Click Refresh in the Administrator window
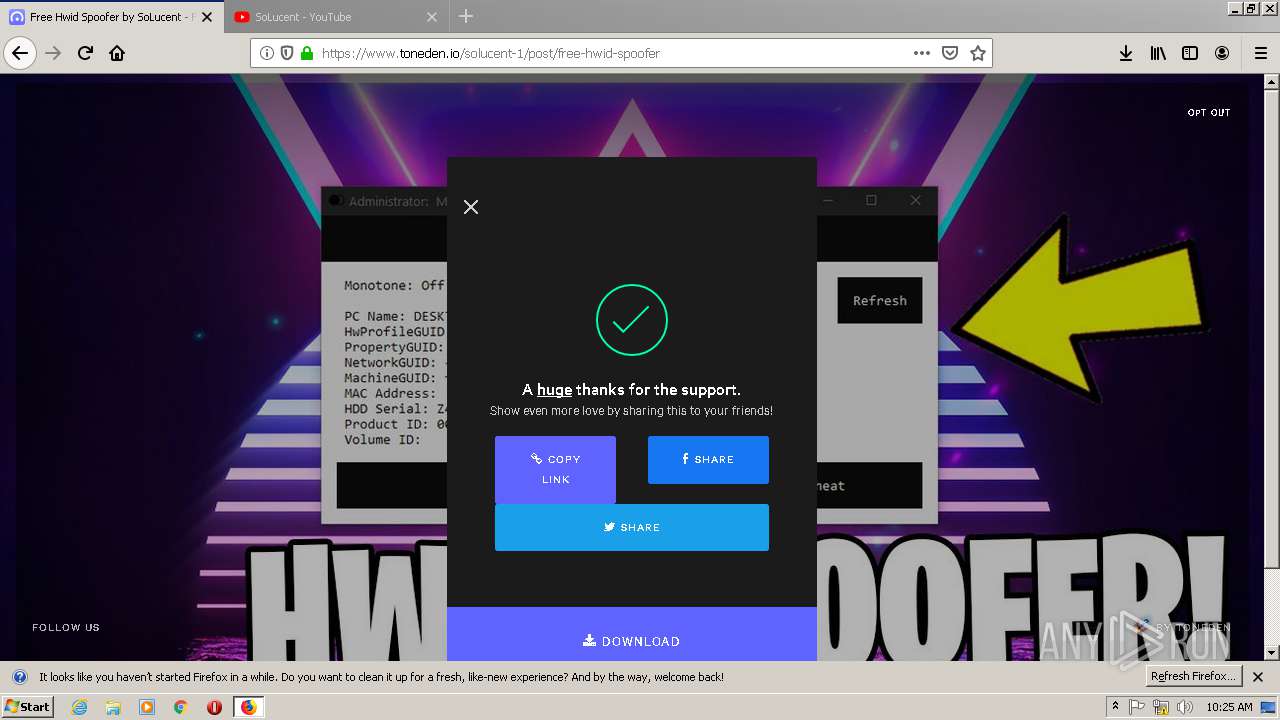The width and height of the screenshot is (1280, 720). pos(880,300)
